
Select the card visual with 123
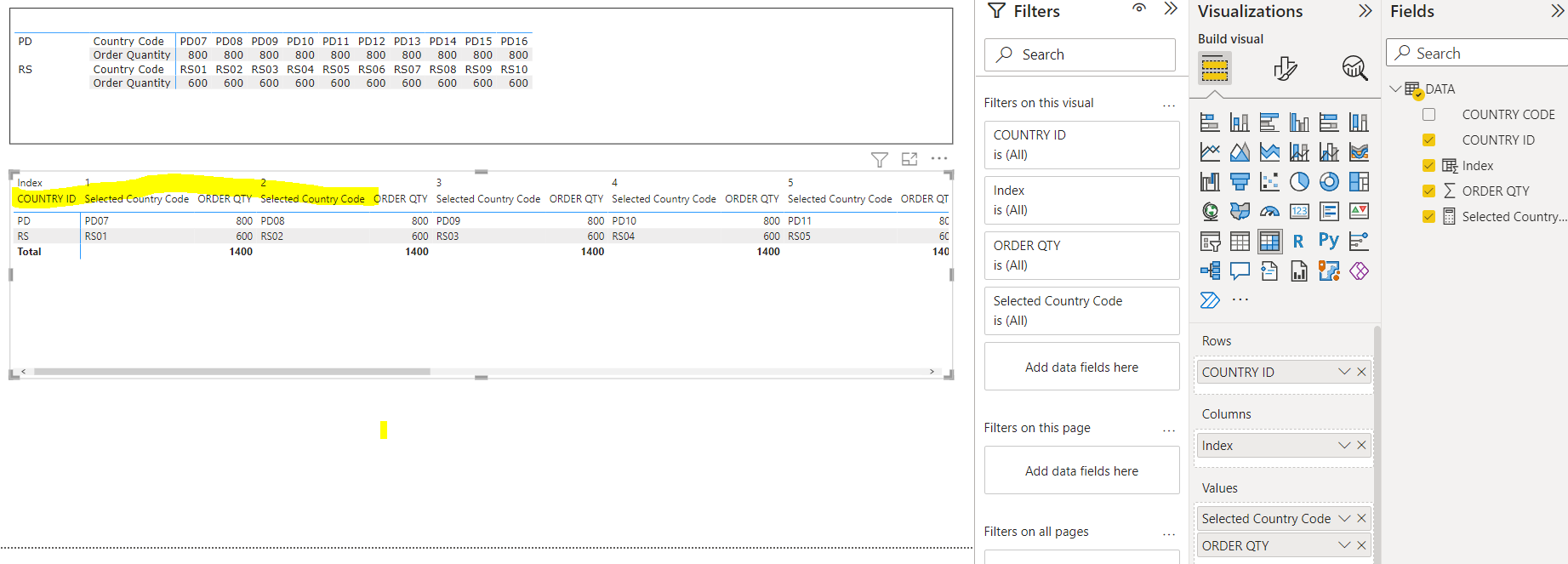[x=1299, y=211]
